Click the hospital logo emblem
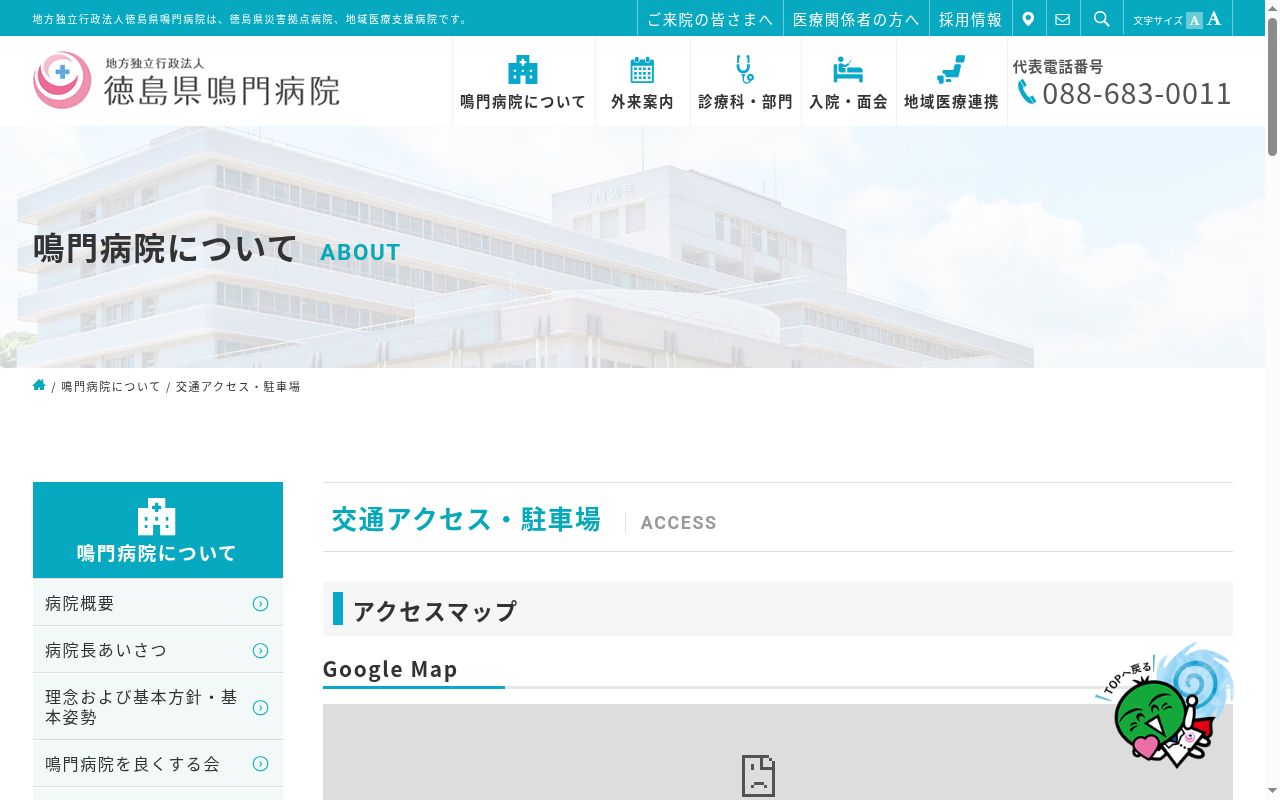The height and width of the screenshot is (800, 1280). [x=62, y=80]
